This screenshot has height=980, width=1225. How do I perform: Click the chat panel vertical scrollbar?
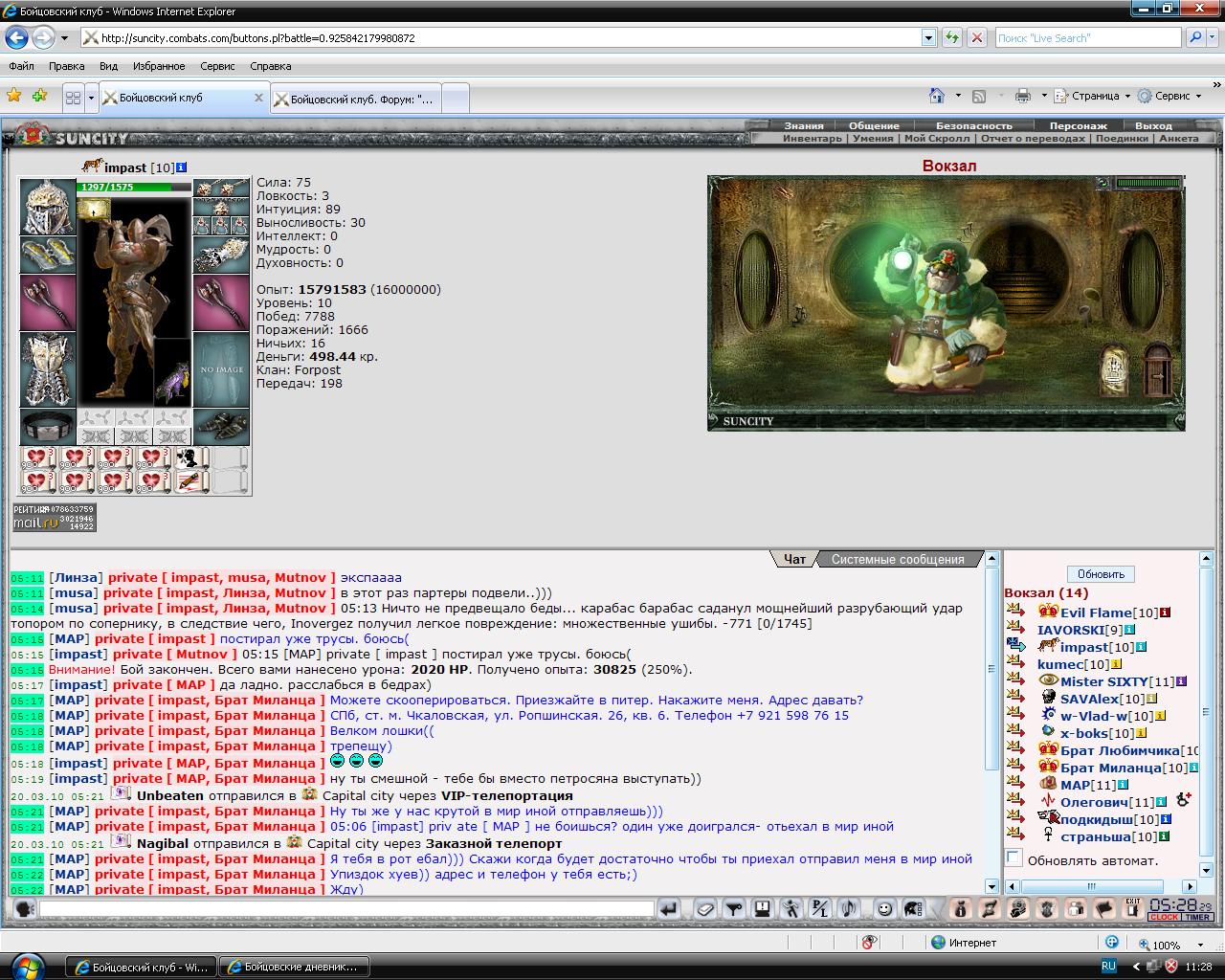(x=991, y=723)
